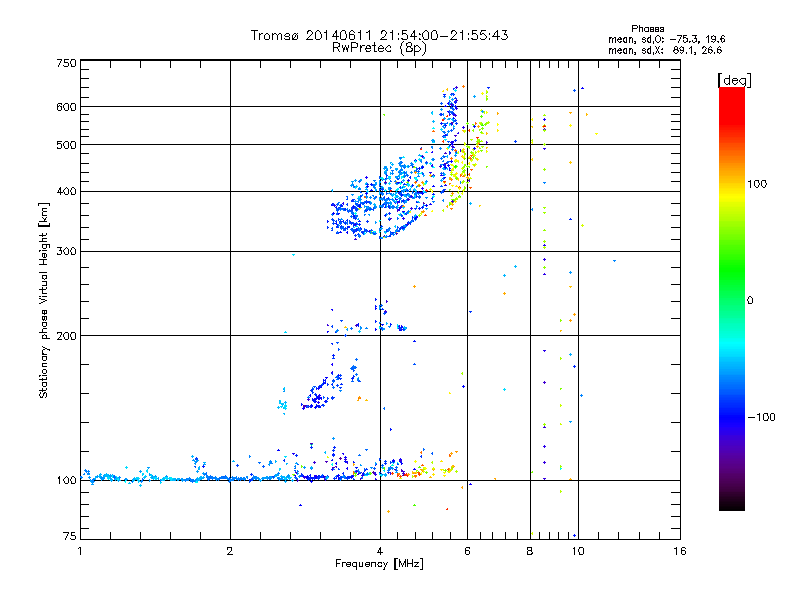This screenshot has width=800, height=600.
Task: Click the height axis tick label "500"
Action: pyautogui.click(x=67, y=145)
